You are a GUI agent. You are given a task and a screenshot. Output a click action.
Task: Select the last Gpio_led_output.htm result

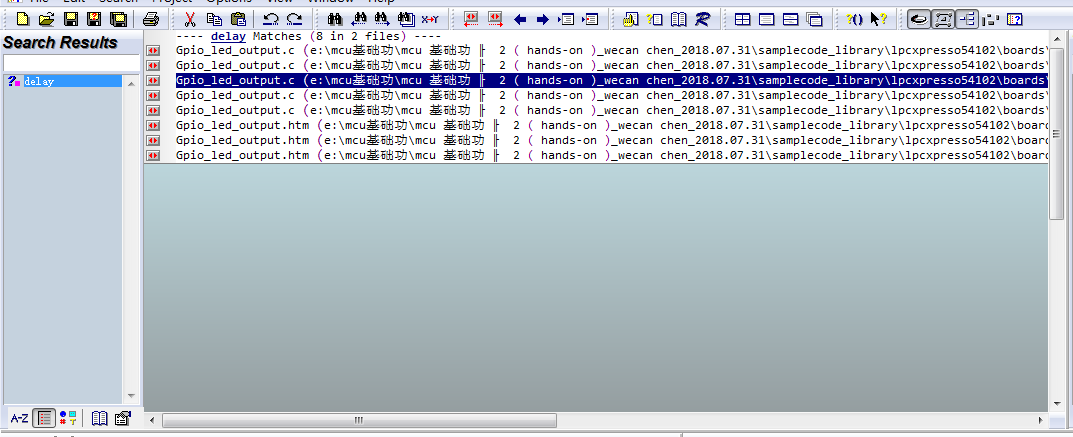point(242,155)
